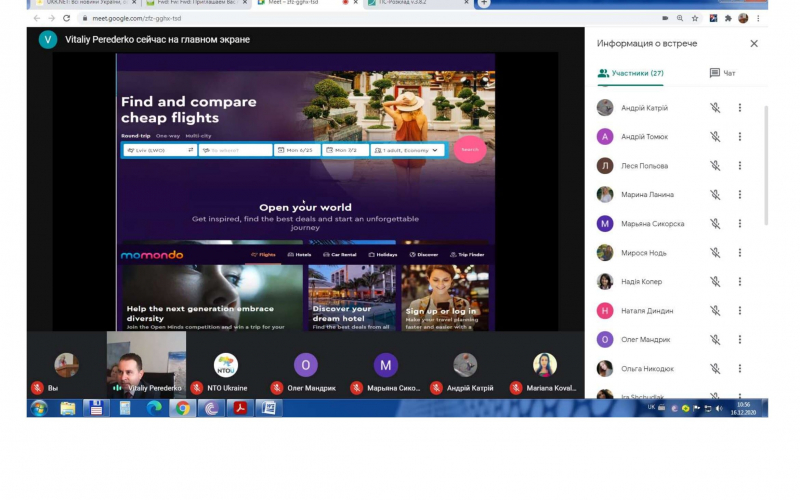Open more options for Олег Мандрик

point(740,339)
